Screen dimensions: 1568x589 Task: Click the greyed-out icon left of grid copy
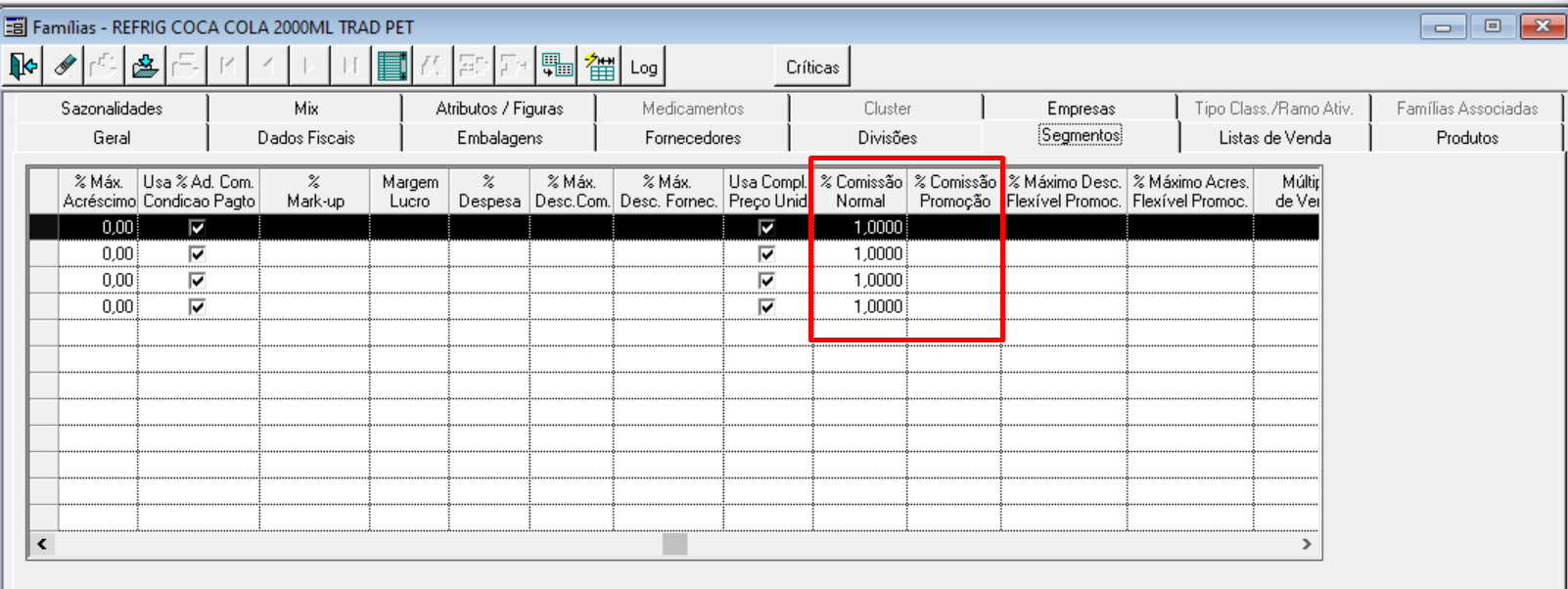click(x=515, y=67)
